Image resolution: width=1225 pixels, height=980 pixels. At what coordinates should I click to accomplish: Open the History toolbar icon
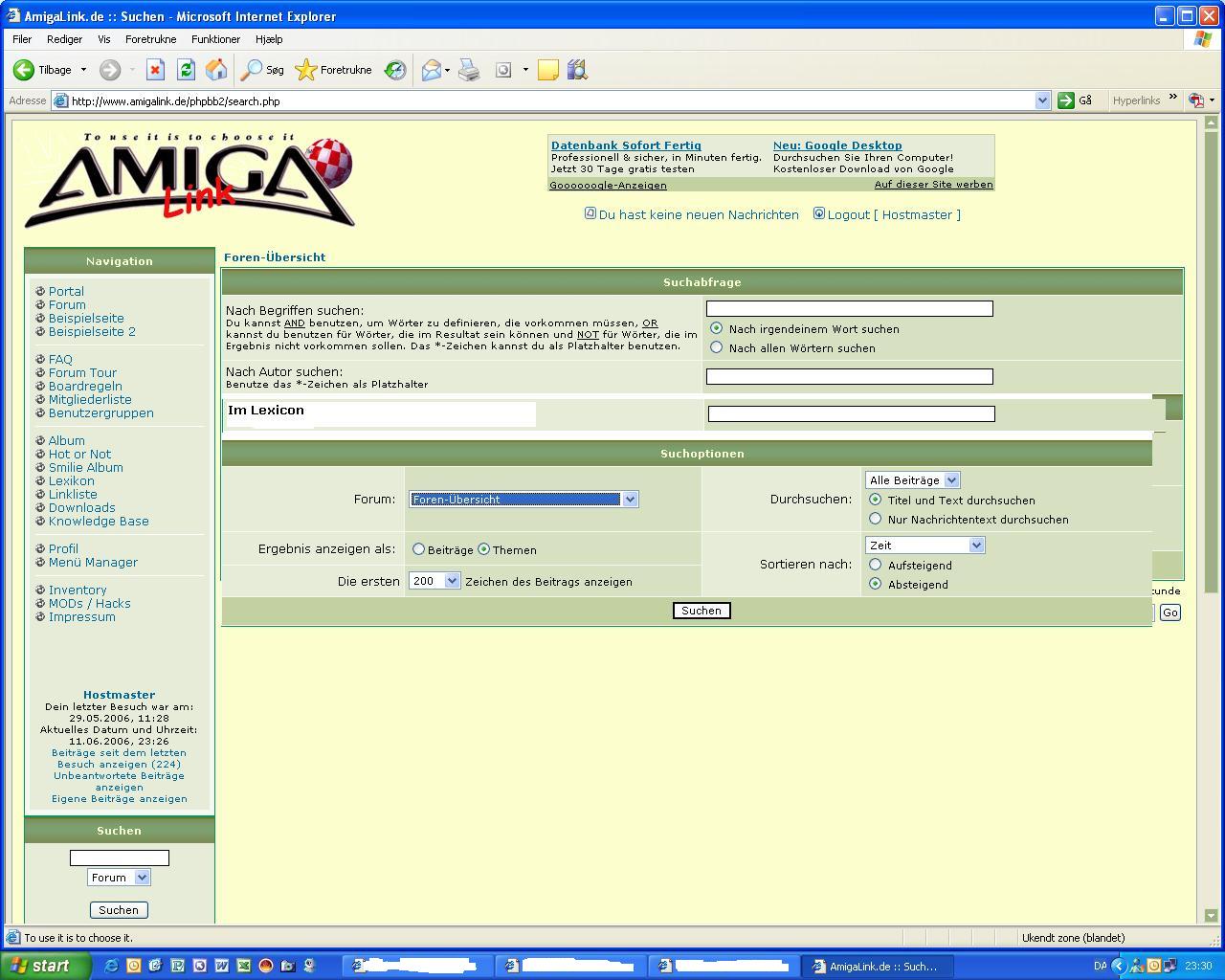395,70
